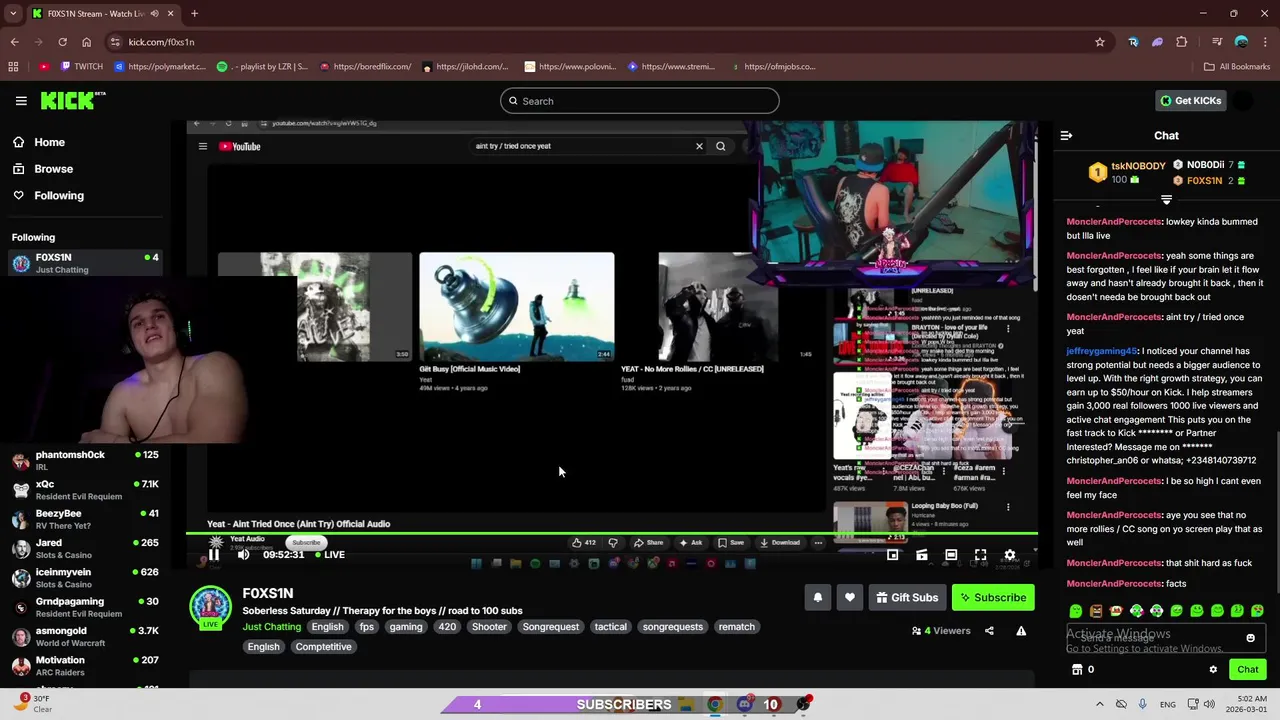Image resolution: width=1280 pixels, height=720 pixels.
Task: Open Jared Slots & Casino channel
Action: (x=84, y=548)
